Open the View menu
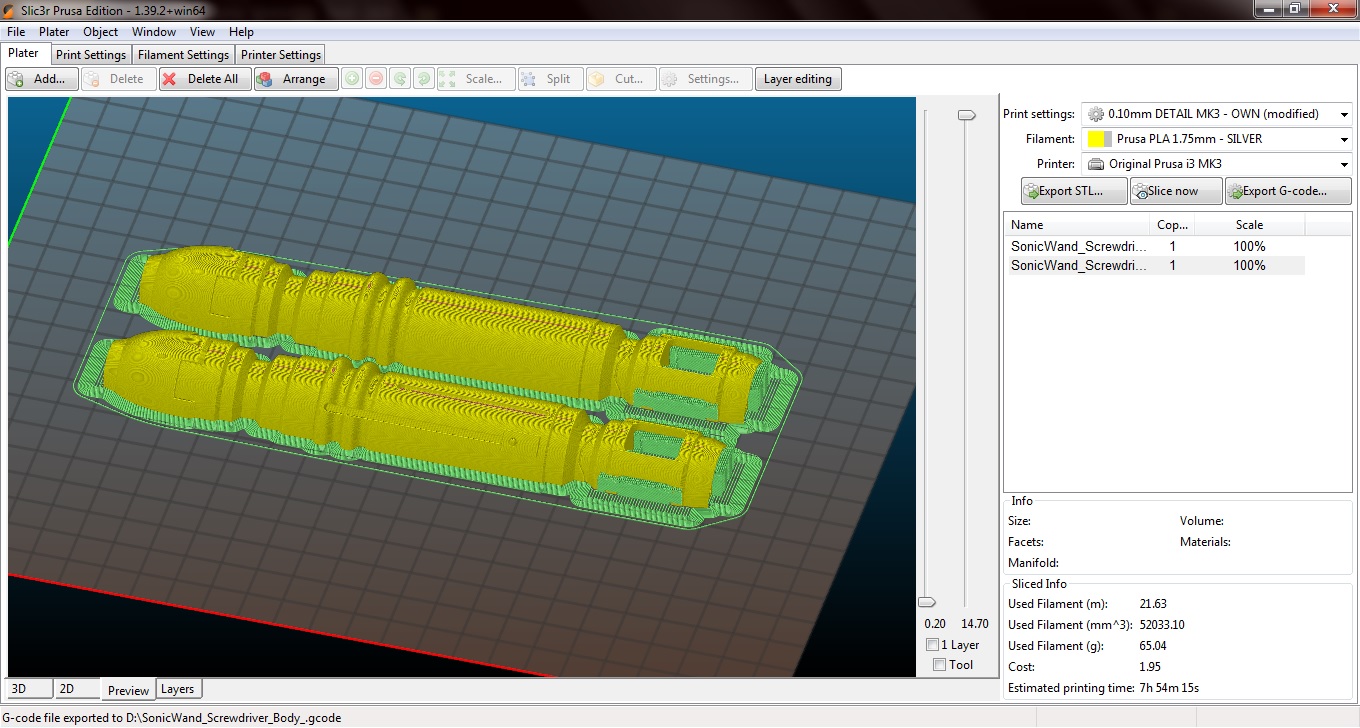 (202, 32)
